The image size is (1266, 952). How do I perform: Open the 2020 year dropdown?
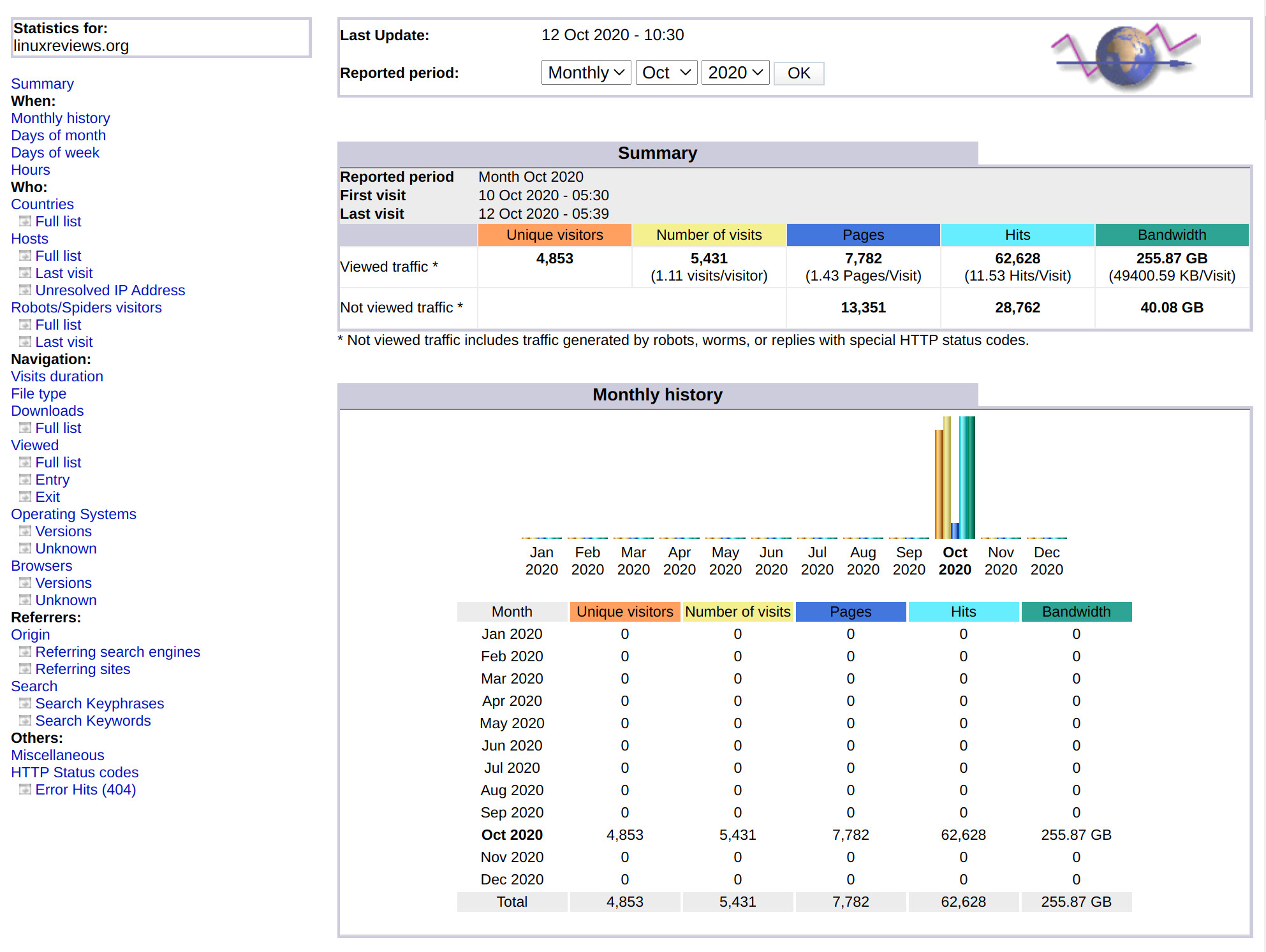click(x=735, y=73)
